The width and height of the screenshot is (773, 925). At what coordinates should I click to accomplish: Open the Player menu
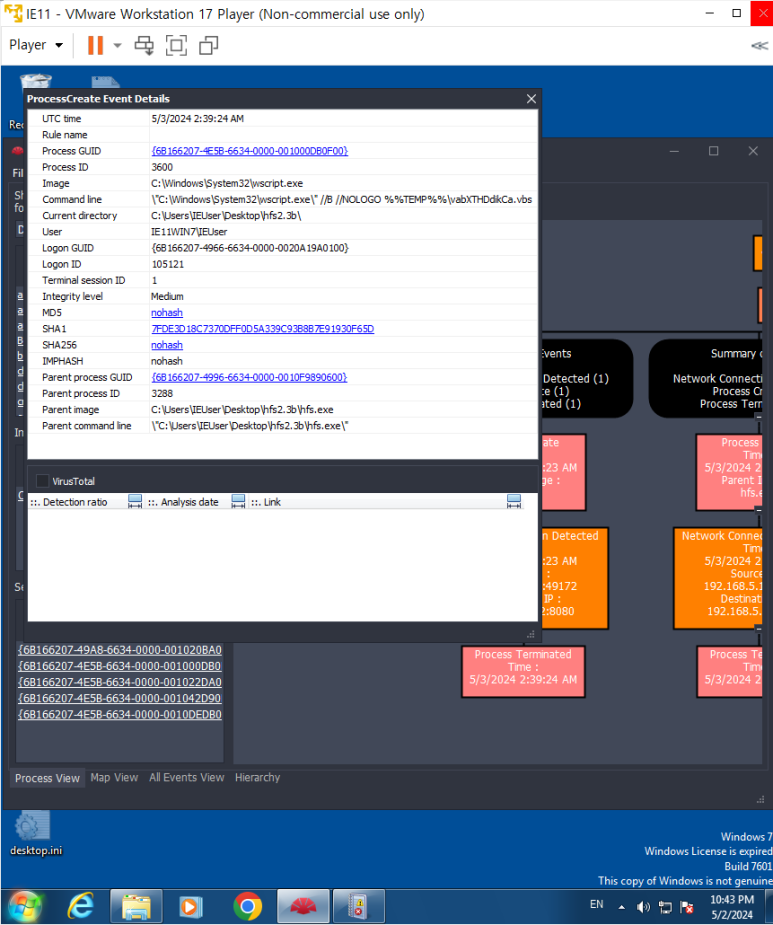(x=35, y=45)
